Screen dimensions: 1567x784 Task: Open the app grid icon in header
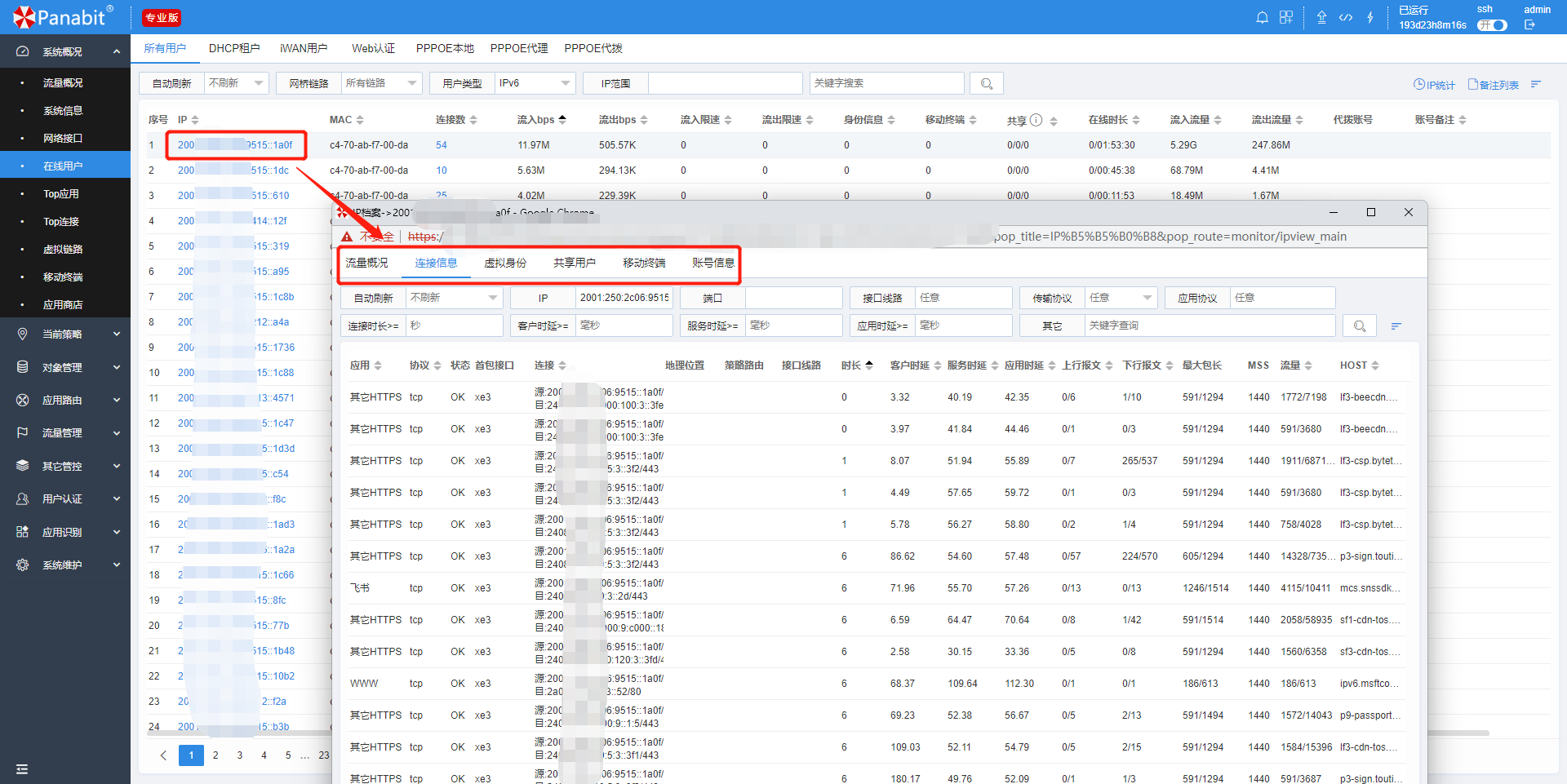1286,17
